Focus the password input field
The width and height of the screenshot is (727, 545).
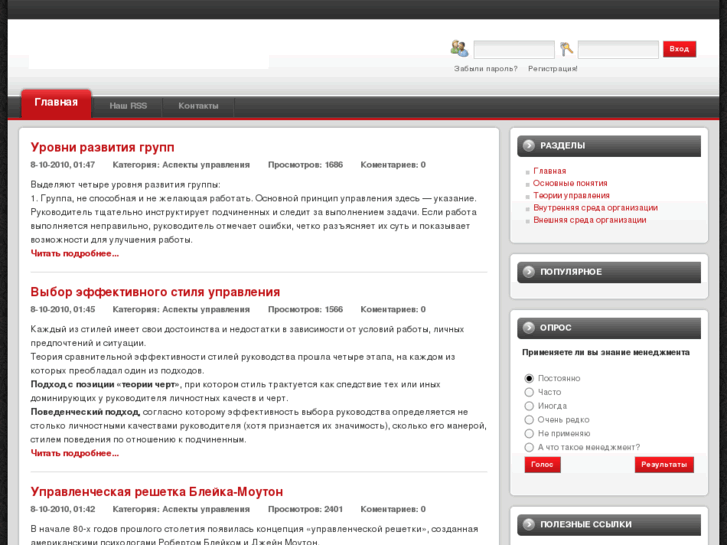[x=618, y=49]
